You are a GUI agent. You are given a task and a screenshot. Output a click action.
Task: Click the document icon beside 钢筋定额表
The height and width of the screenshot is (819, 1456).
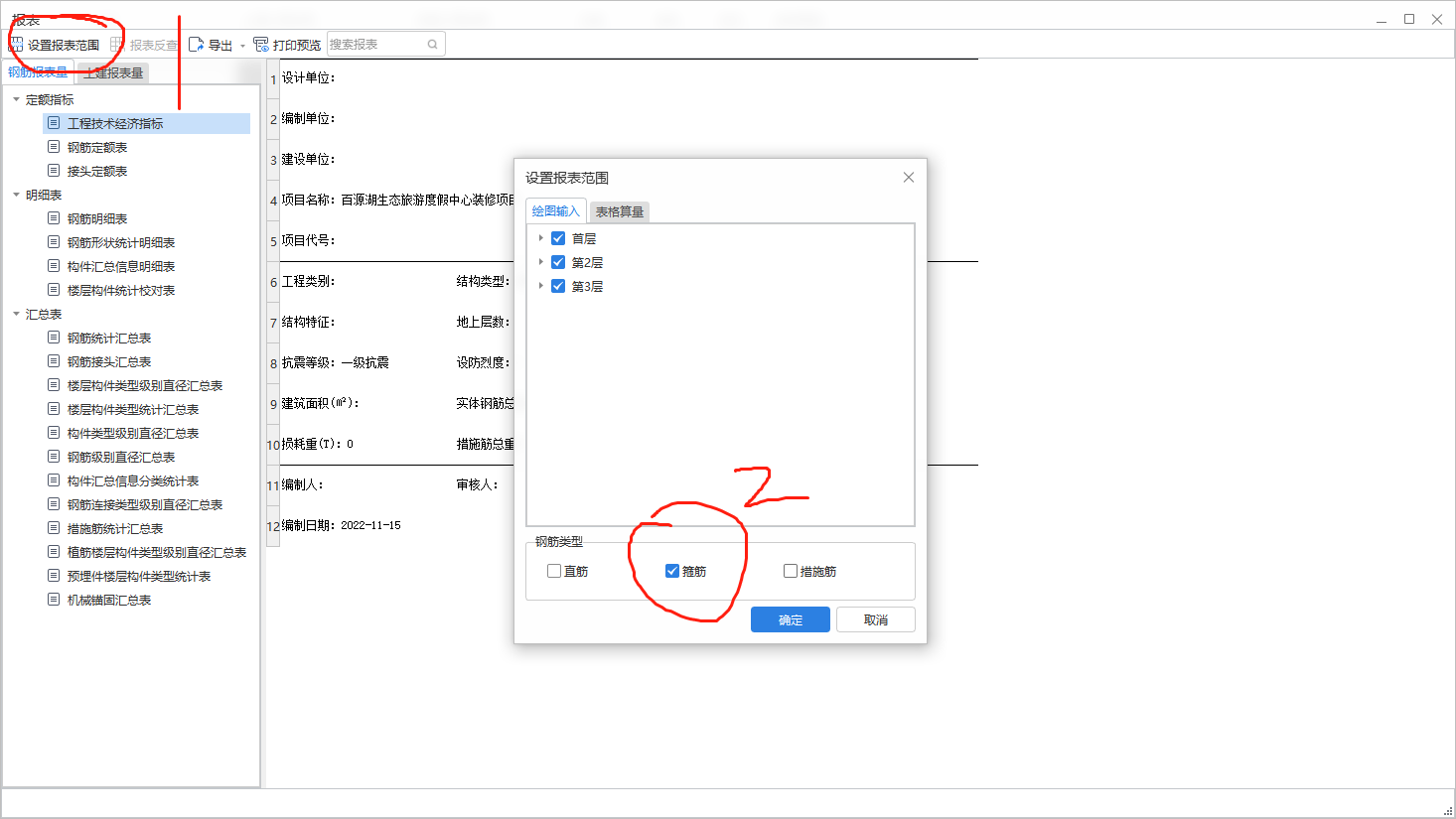[54, 147]
